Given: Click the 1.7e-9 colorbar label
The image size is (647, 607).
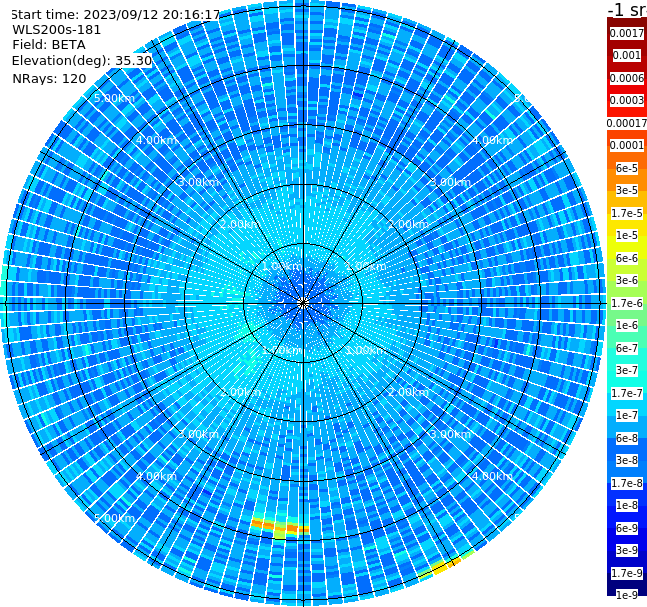Looking at the screenshot, I should click(x=627, y=573).
